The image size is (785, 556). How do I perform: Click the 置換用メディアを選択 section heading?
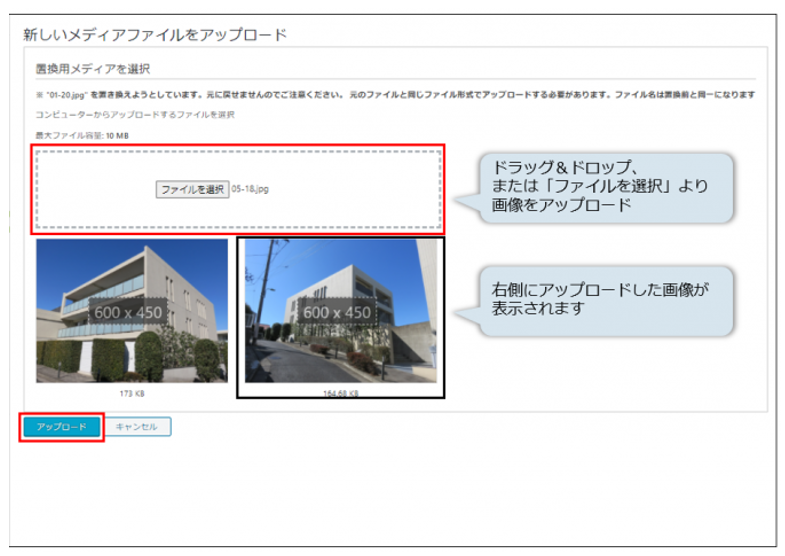(x=92, y=69)
